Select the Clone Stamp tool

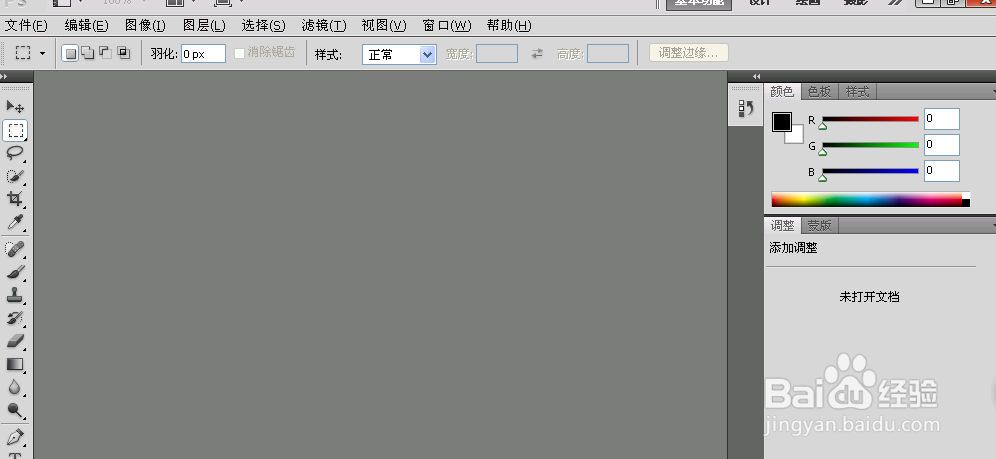pos(15,295)
